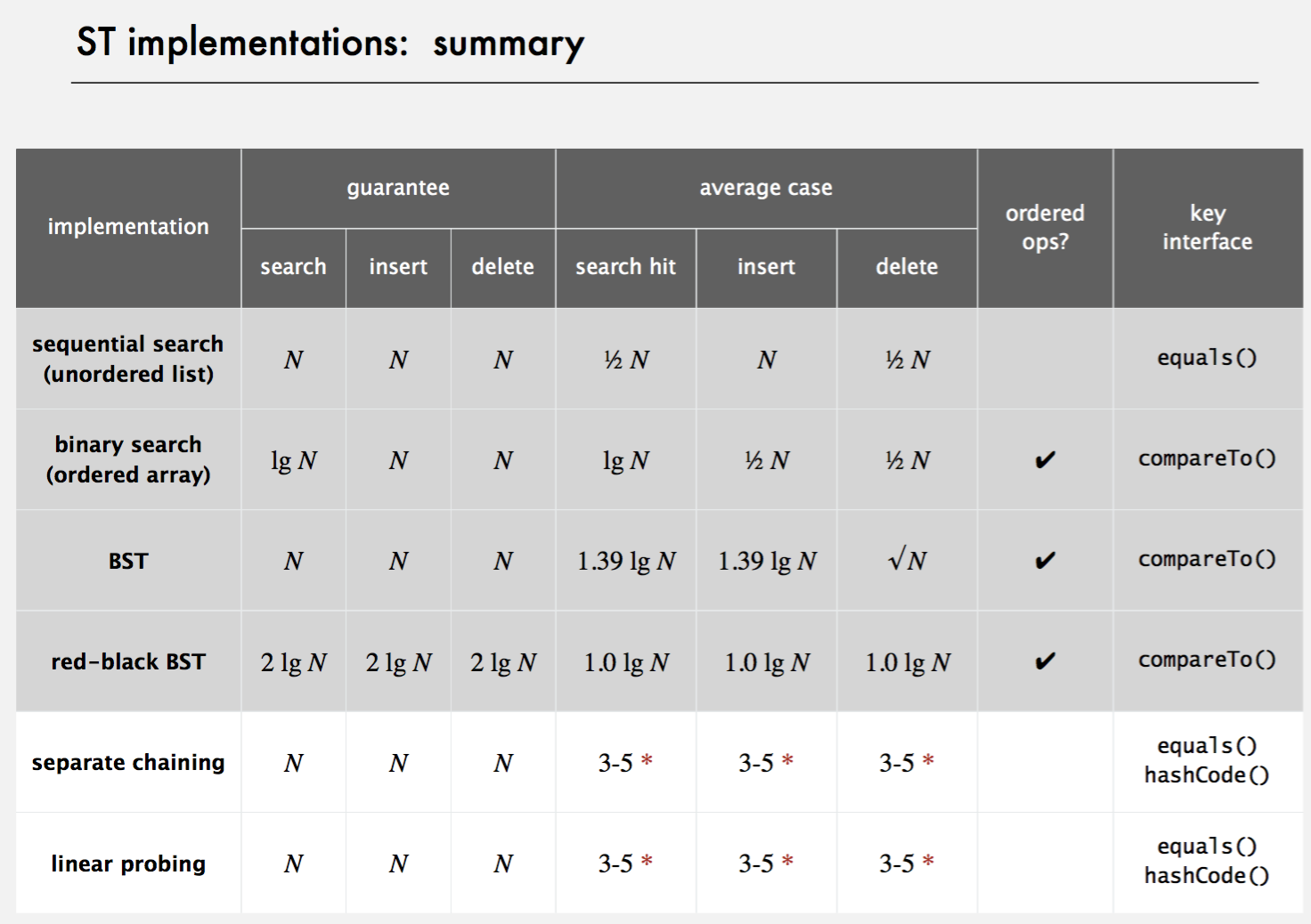1311x924 pixels.
Task: Click the "guarantee" column group header
Action: pyautogui.click(x=398, y=188)
